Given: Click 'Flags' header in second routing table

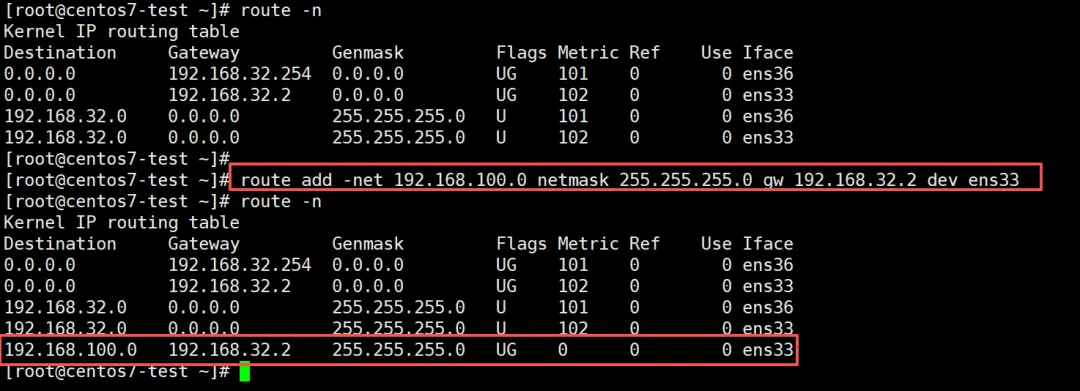Looking at the screenshot, I should click(x=521, y=244).
